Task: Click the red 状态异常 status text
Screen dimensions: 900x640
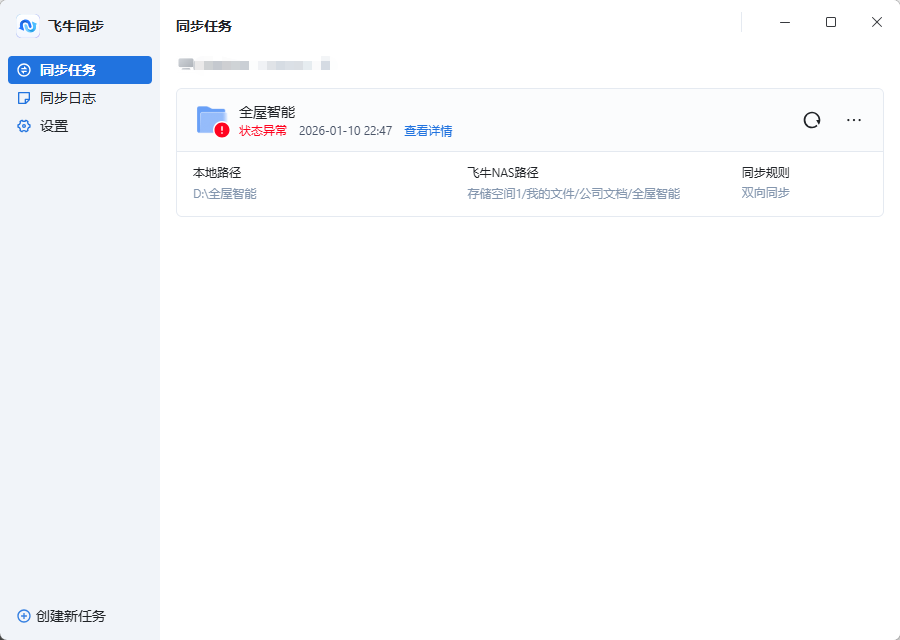Action: pyautogui.click(x=263, y=131)
